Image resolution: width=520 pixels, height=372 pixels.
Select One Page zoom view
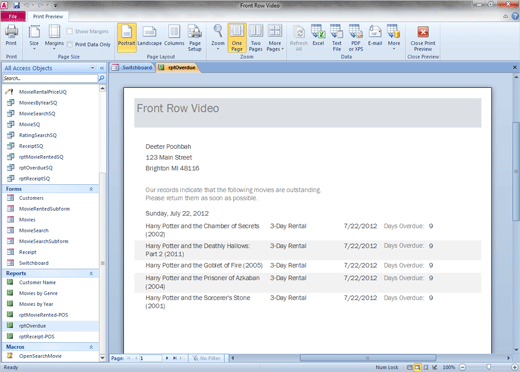pyautogui.click(x=237, y=37)
